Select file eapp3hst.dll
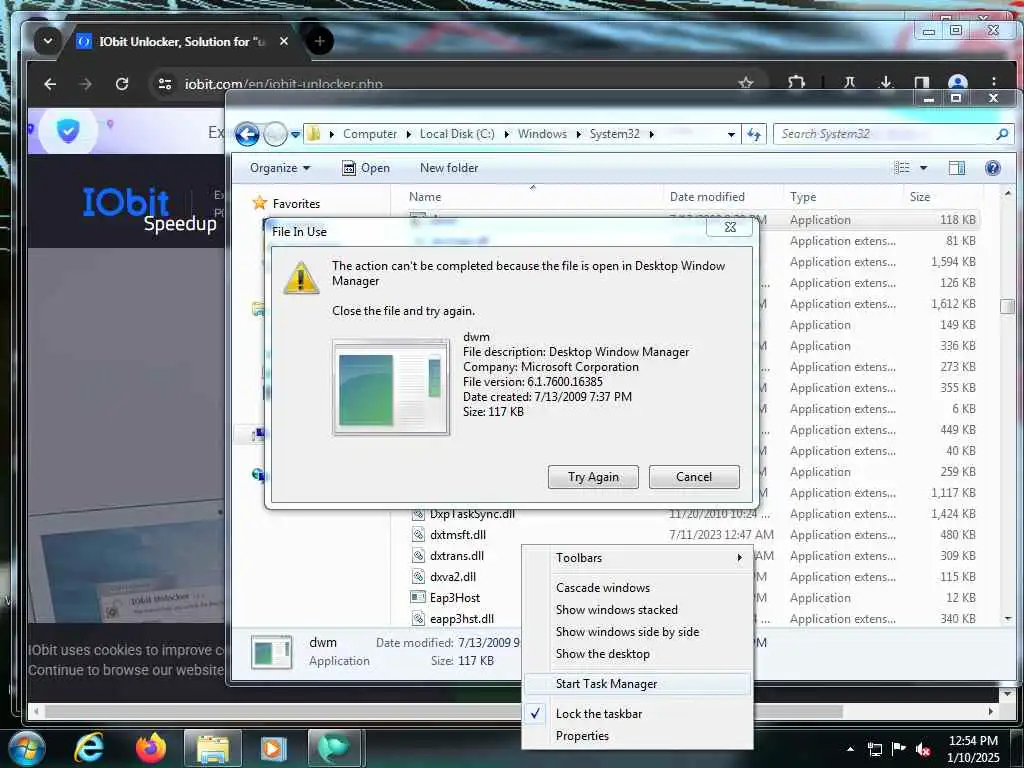Screen dimensions: 1024x768 462,618
